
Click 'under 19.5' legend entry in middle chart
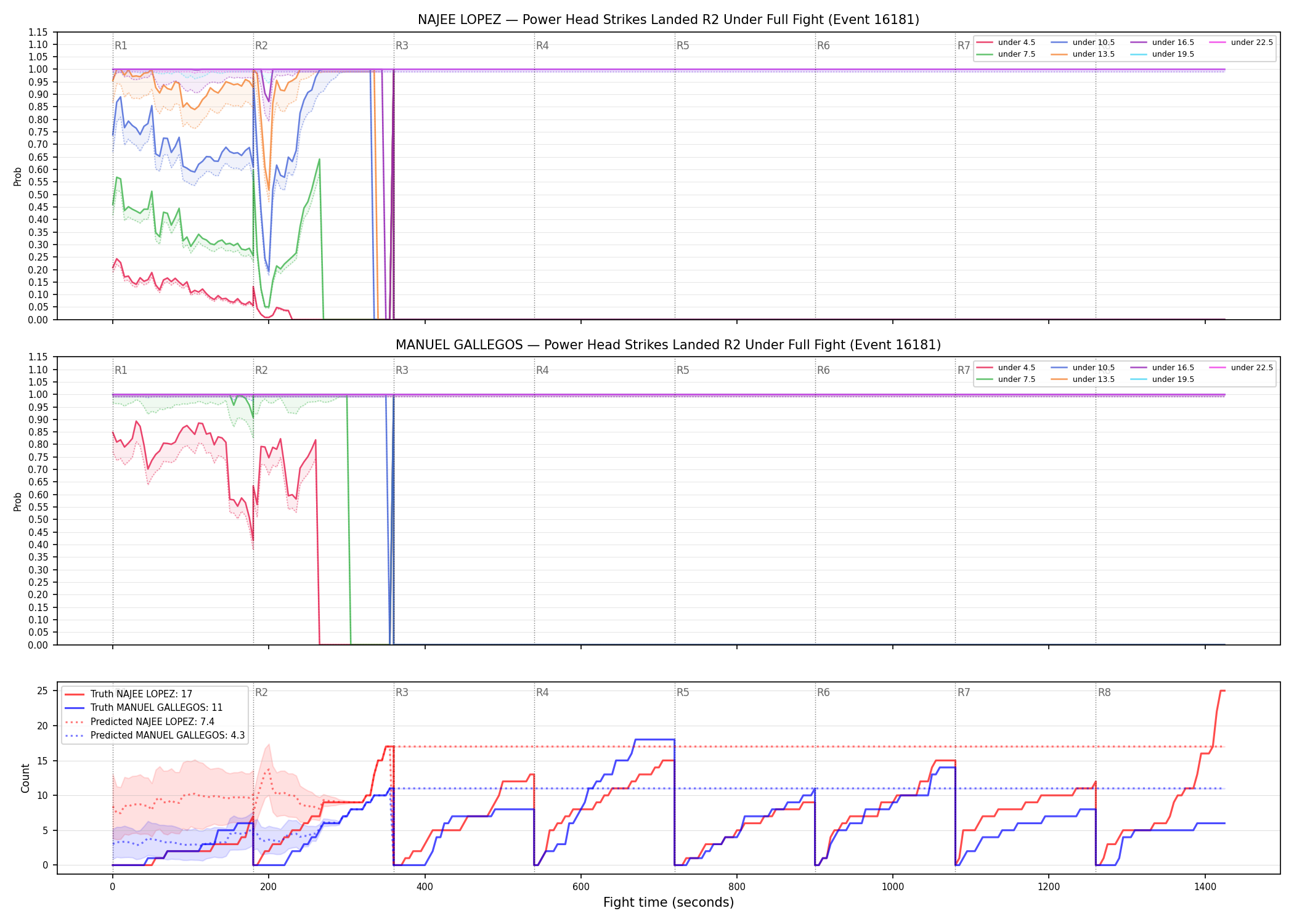1163,379
